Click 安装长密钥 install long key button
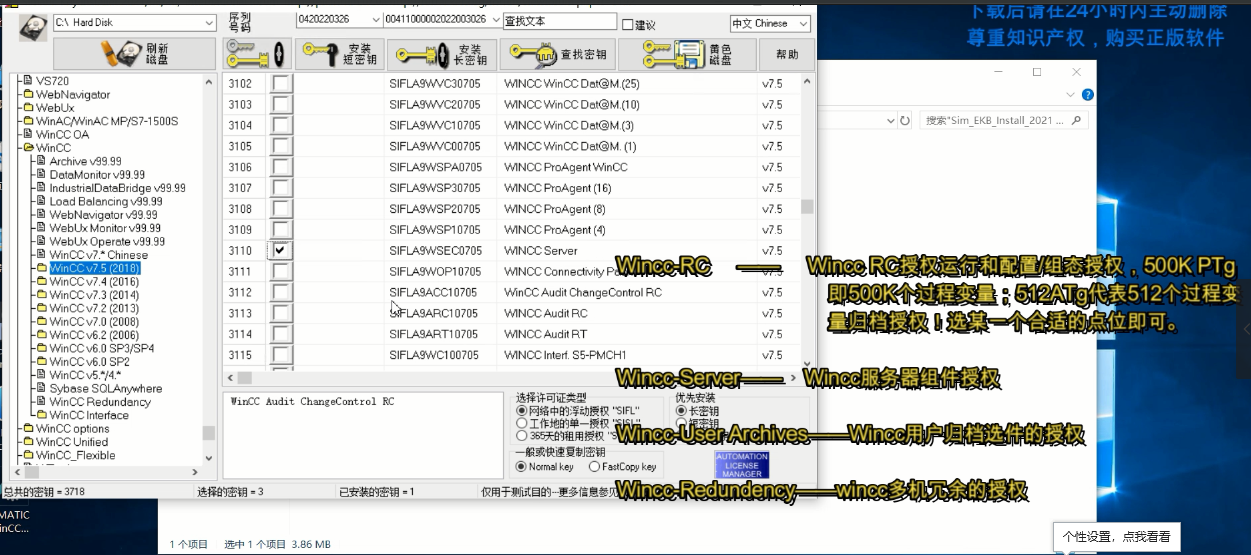 (x=441, y=54)
